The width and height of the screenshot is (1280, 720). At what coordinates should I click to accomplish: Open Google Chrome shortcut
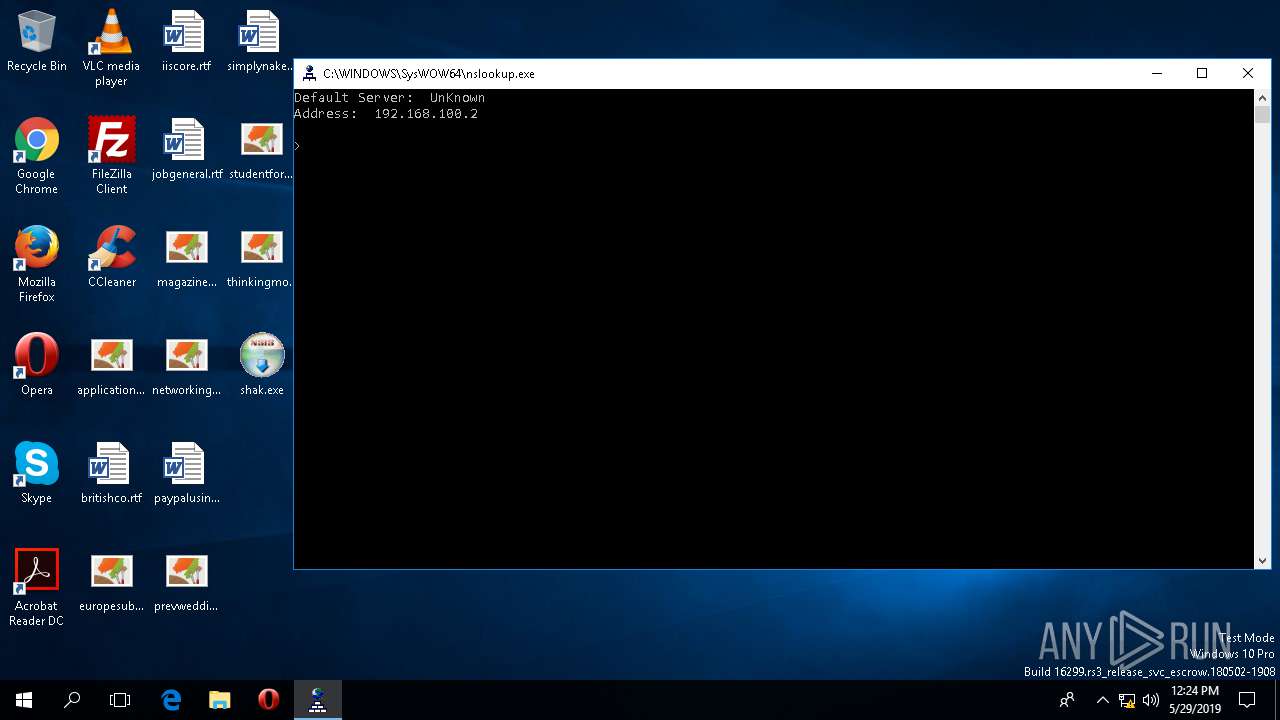37,156
